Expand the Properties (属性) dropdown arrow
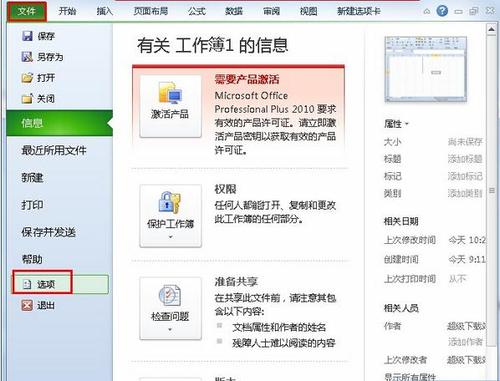The image size is (500, 381). (x=406, y=124)
